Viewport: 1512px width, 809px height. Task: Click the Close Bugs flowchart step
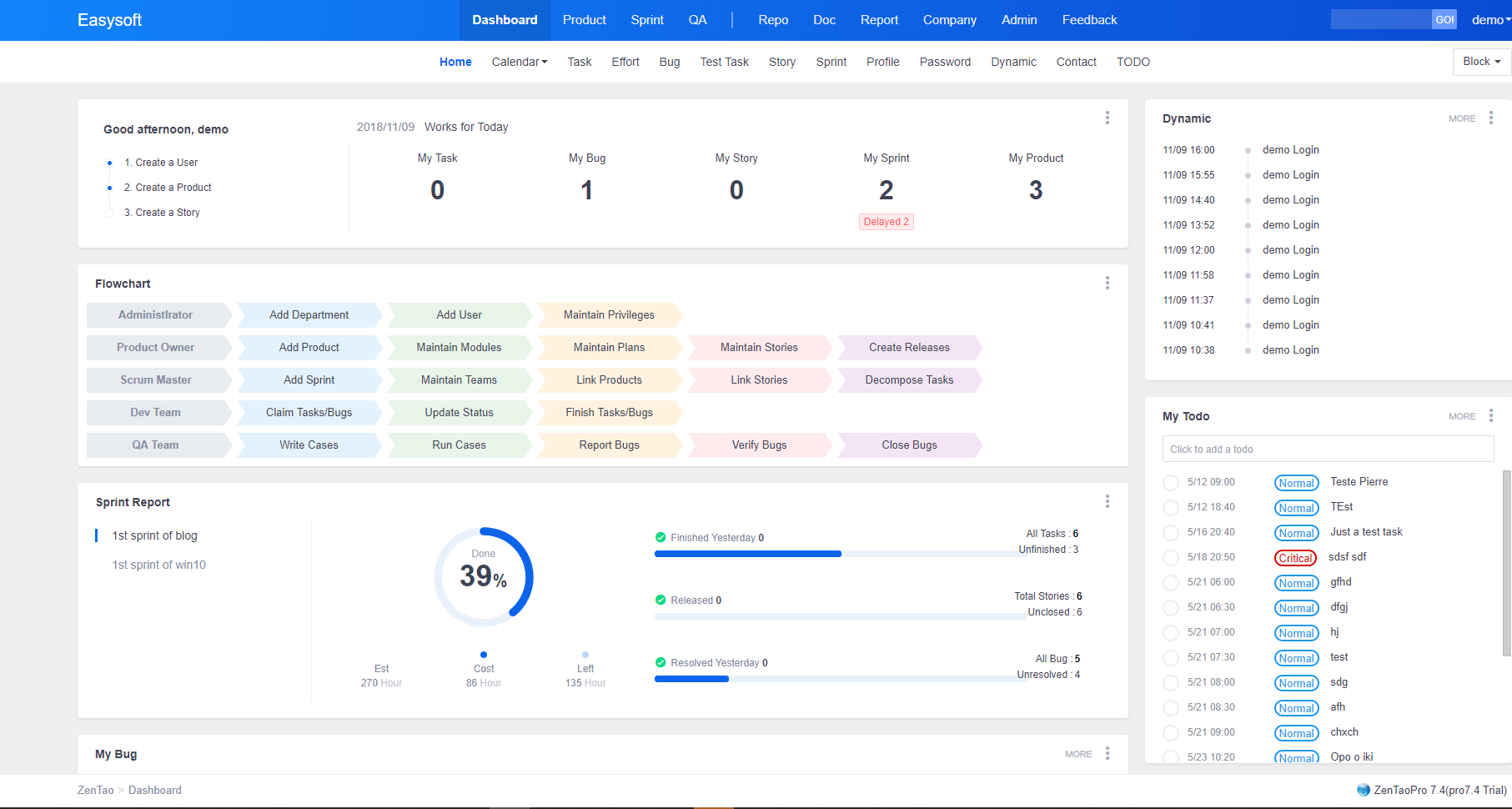click(910, 445)
